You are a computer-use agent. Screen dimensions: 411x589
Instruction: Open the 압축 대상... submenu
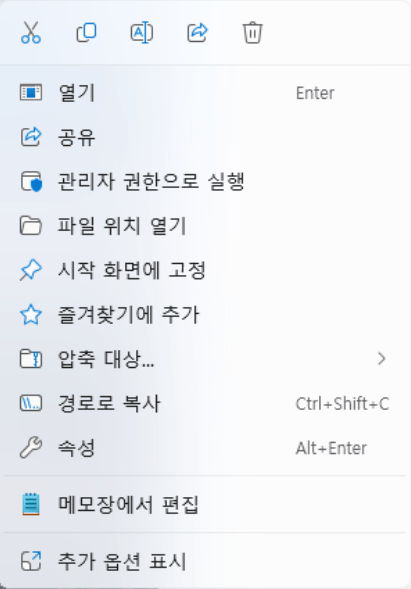coord(205,359)
